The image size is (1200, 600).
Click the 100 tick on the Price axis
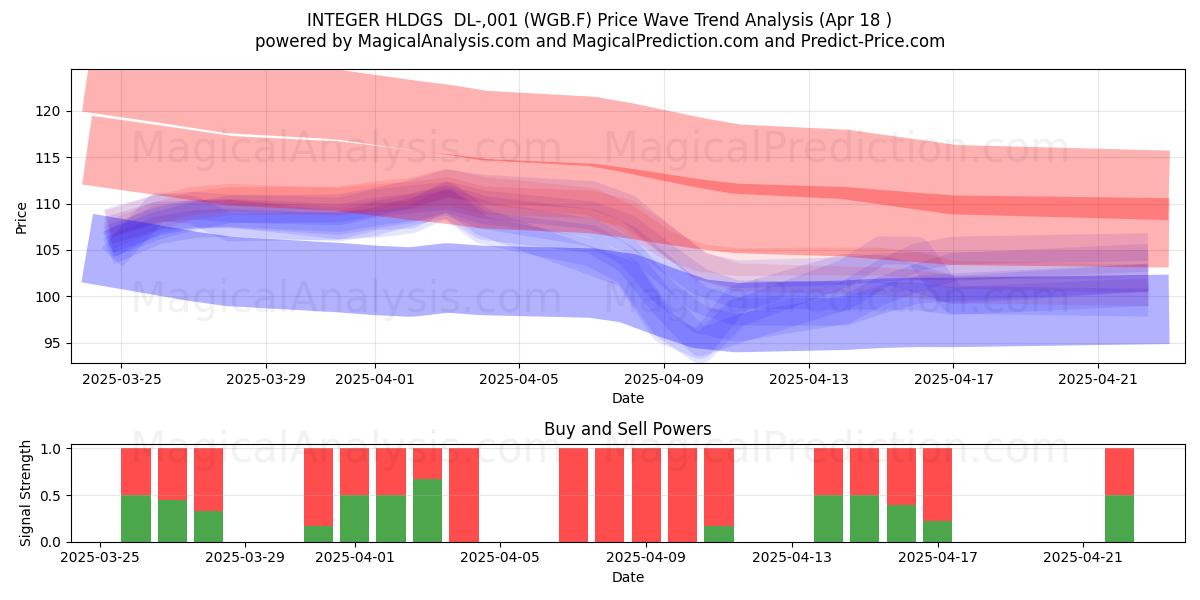[48, 297]
